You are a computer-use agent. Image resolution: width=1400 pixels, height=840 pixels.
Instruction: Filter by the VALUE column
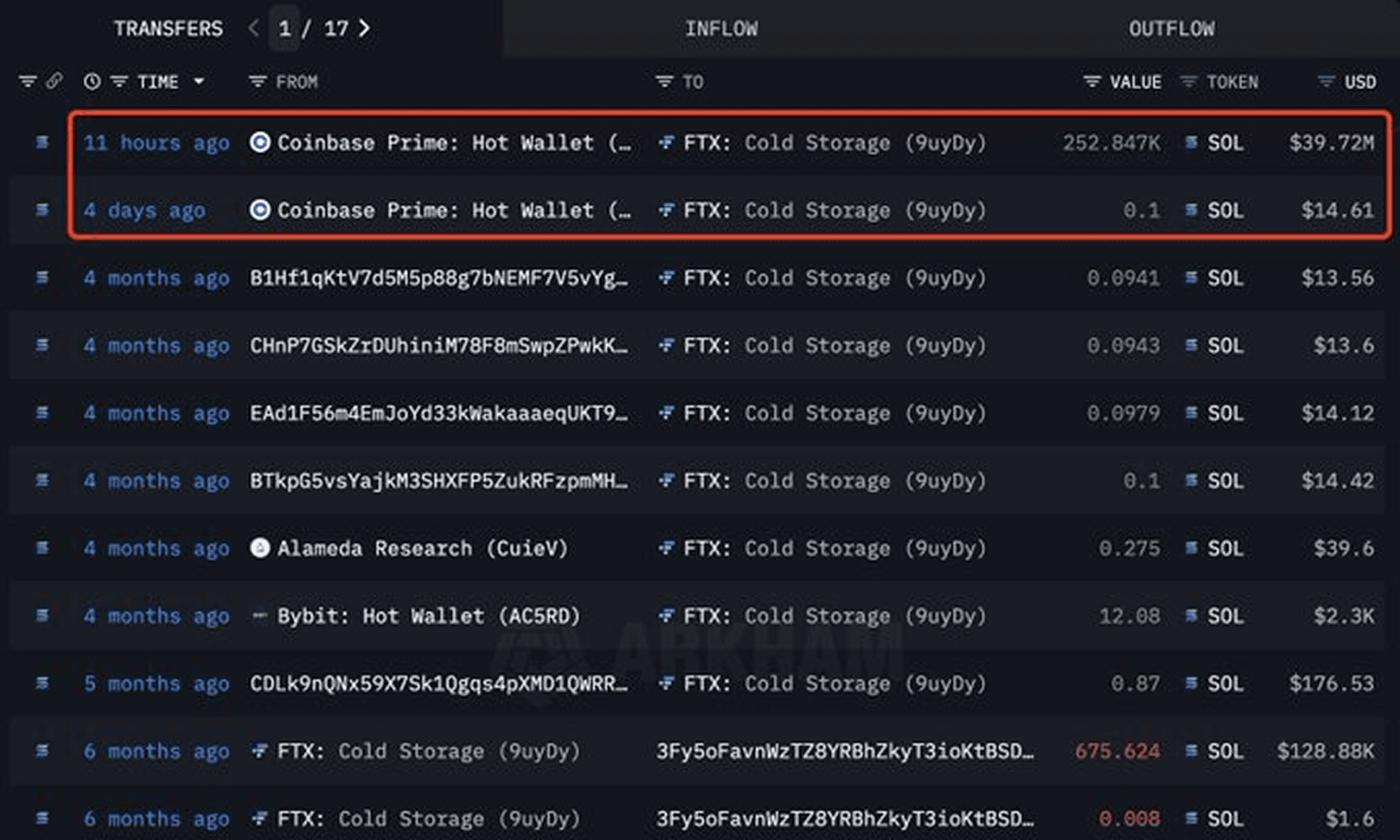(x=1091, y=82)
